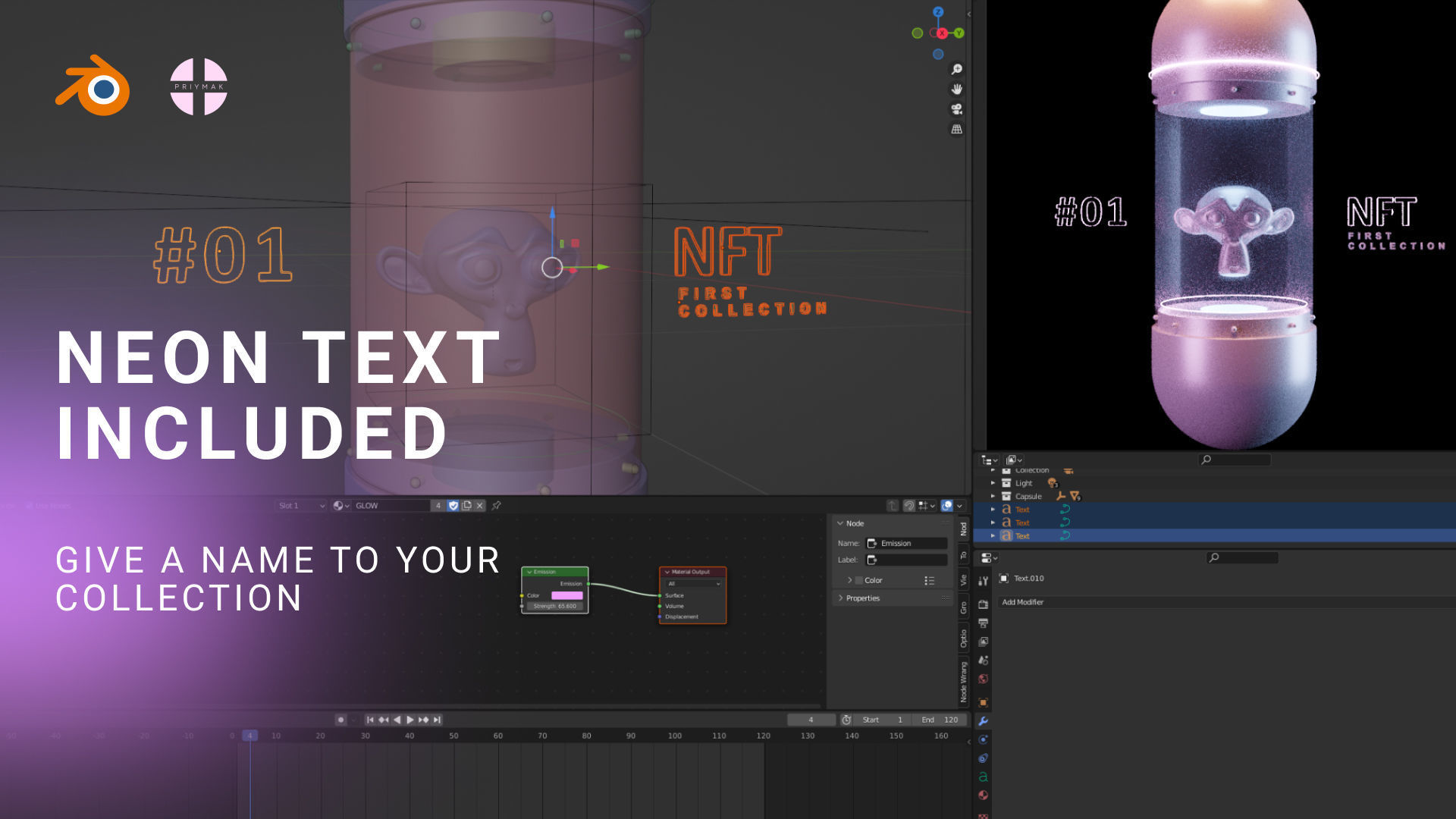Jump to the timeline end frame button
The height and width of the screenshot is (819, 1456).
point(438,720)
